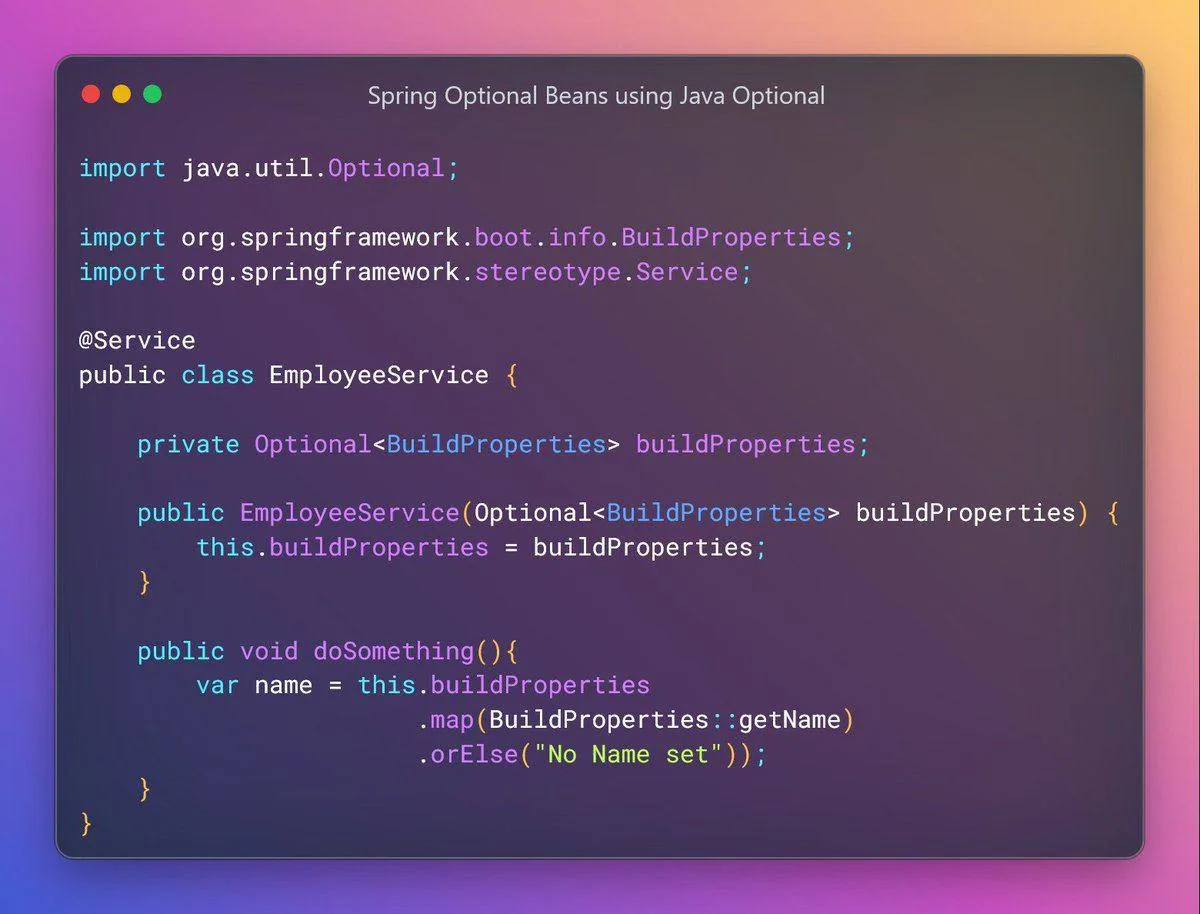Viewport: 1200px width, 914px height.
Task: Click the red close window dot
Action: click(91, 95)
